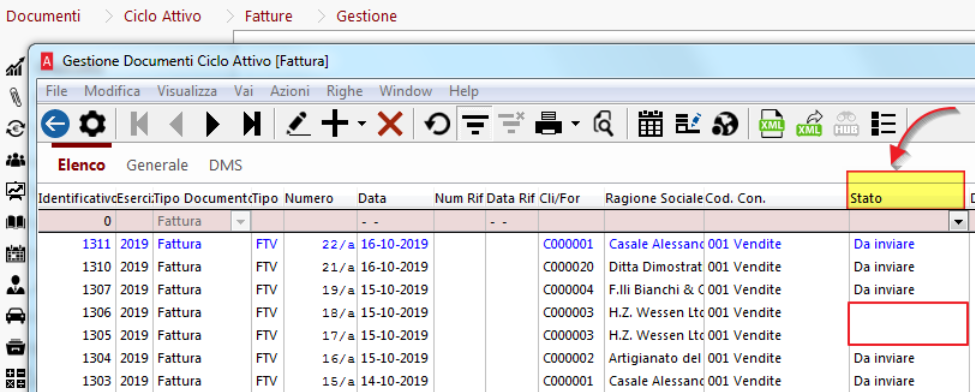Open the Azioni menu
Image resolution: width=975 pixels, height=392 pixels.
(x=289, y=91)
